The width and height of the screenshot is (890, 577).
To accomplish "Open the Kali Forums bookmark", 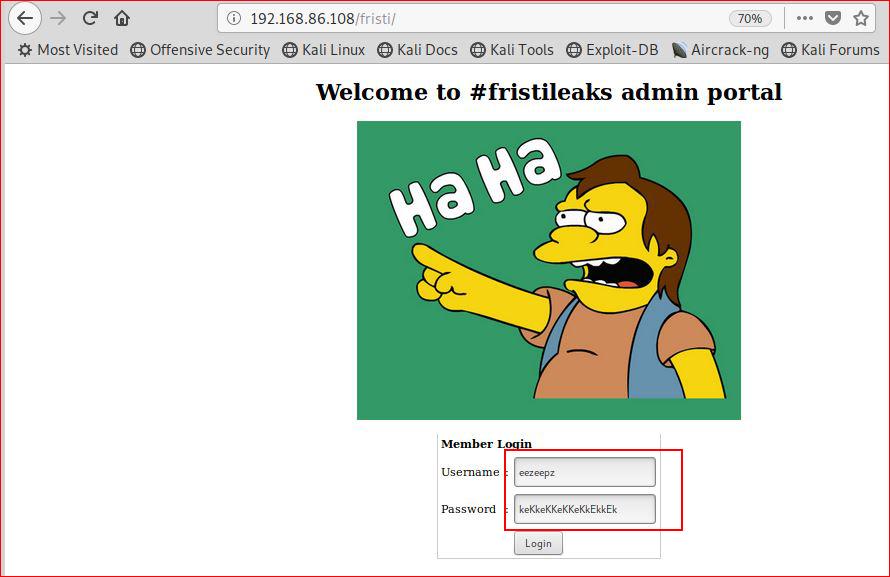I will (x=830, y=50).
